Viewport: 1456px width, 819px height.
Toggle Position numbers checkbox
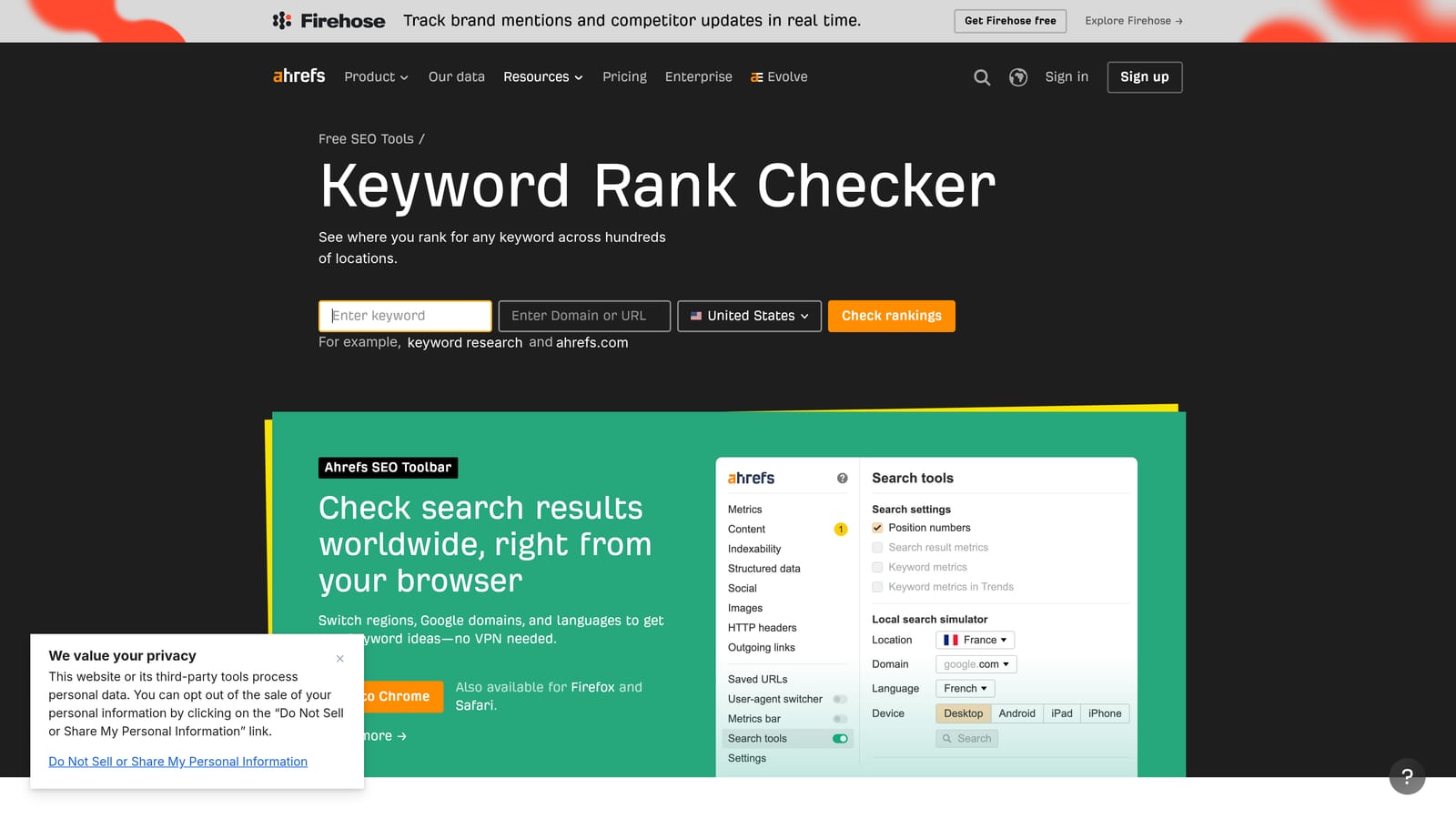tap(877, 528)
